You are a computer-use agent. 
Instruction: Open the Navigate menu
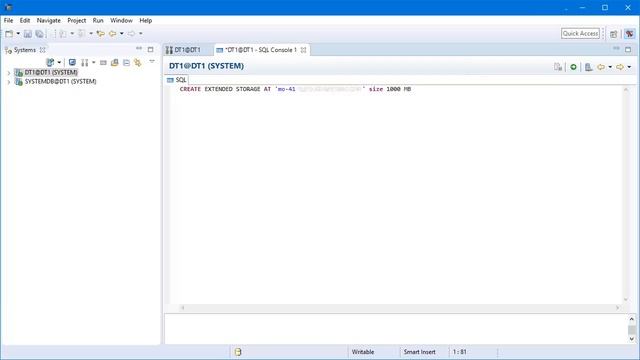click(49, 20)
